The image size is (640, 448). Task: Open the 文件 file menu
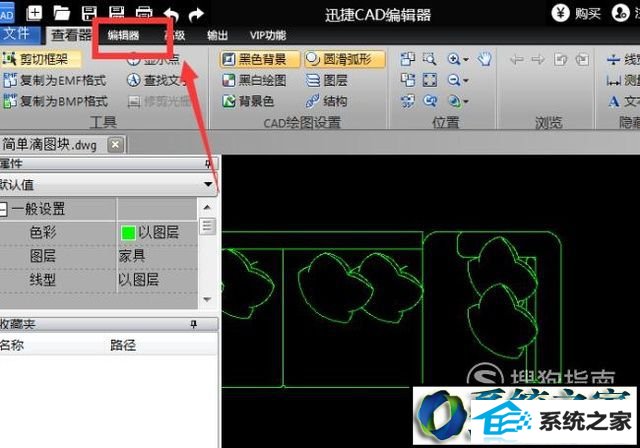(x=20, y=34)
